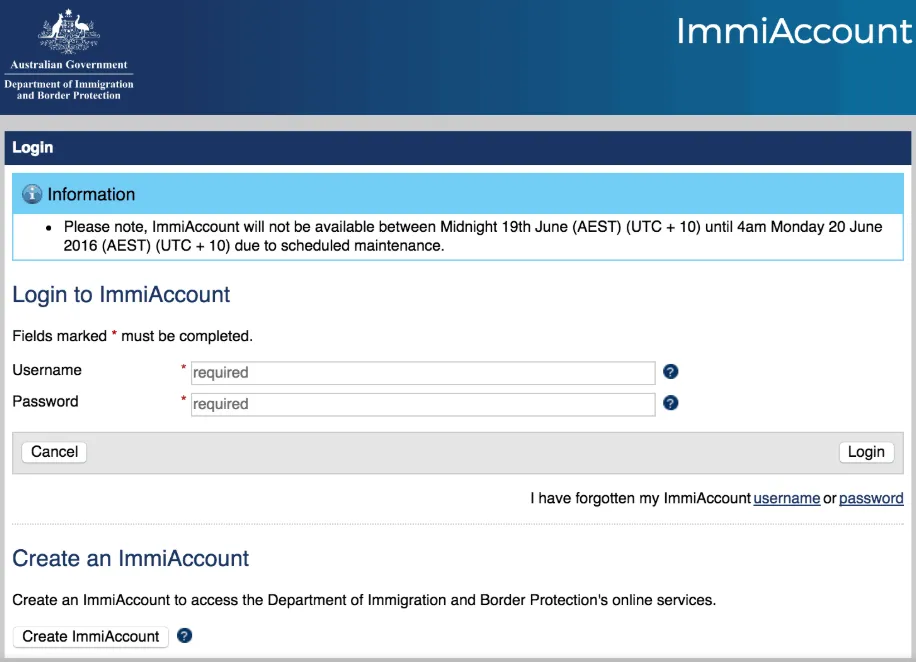Open the forgotten username link

coord(786,498)
